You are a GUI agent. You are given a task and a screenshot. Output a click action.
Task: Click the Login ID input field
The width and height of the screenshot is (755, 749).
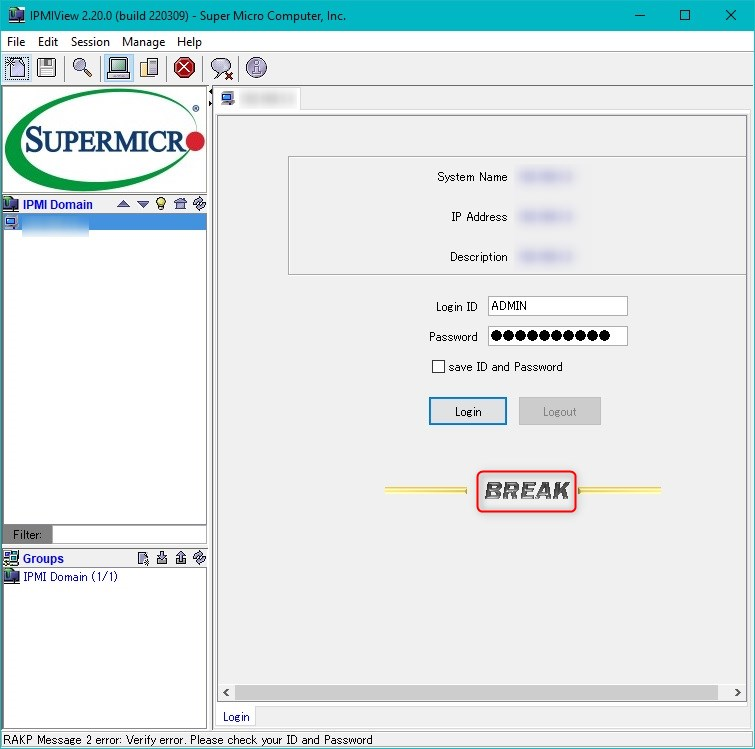[x=557, y=306]
